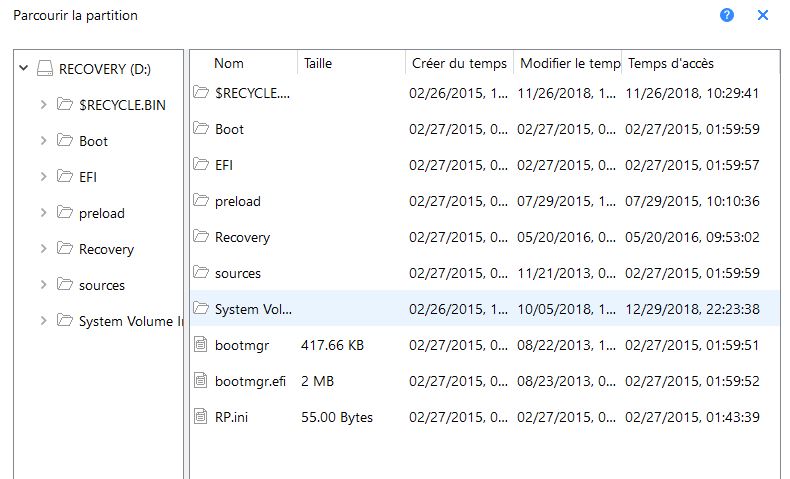Select the bootmgr.efi file name

pyautogui.click(x=250, y=381)
